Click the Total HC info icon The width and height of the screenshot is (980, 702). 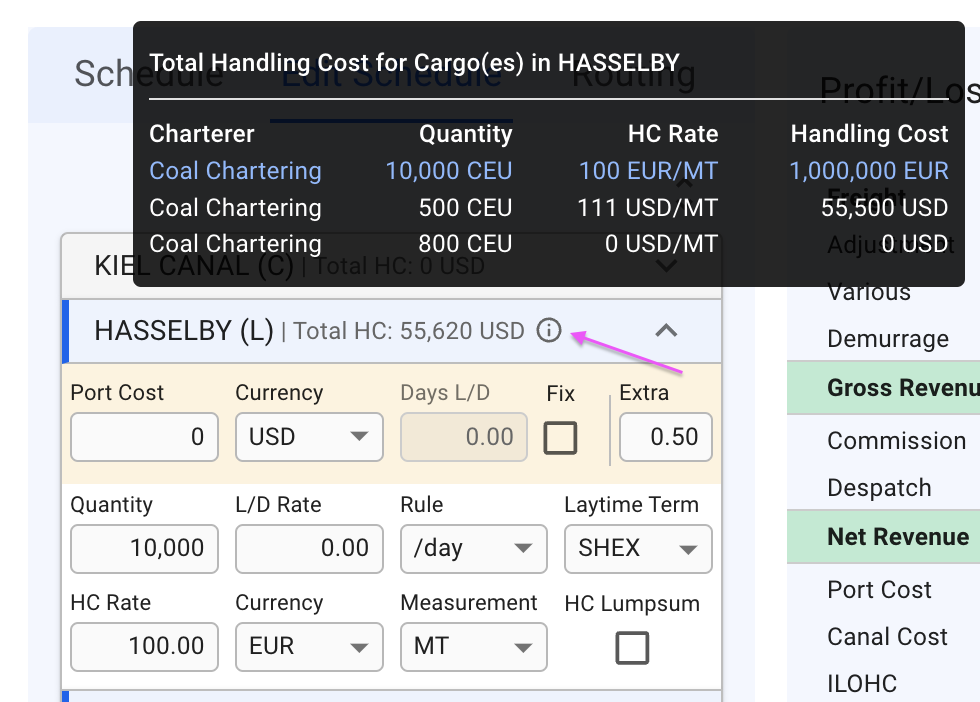coord(549,330)
